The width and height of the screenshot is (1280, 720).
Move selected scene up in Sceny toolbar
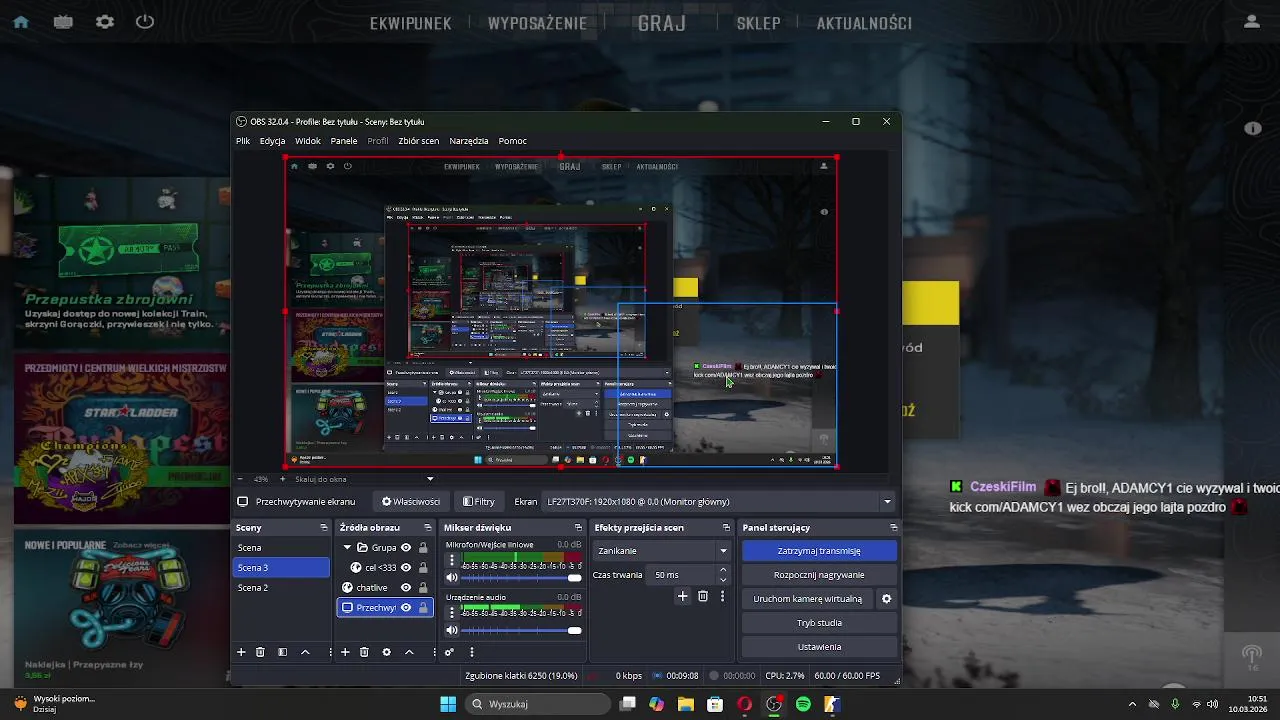pyautogui.click(x=305, y=652)
